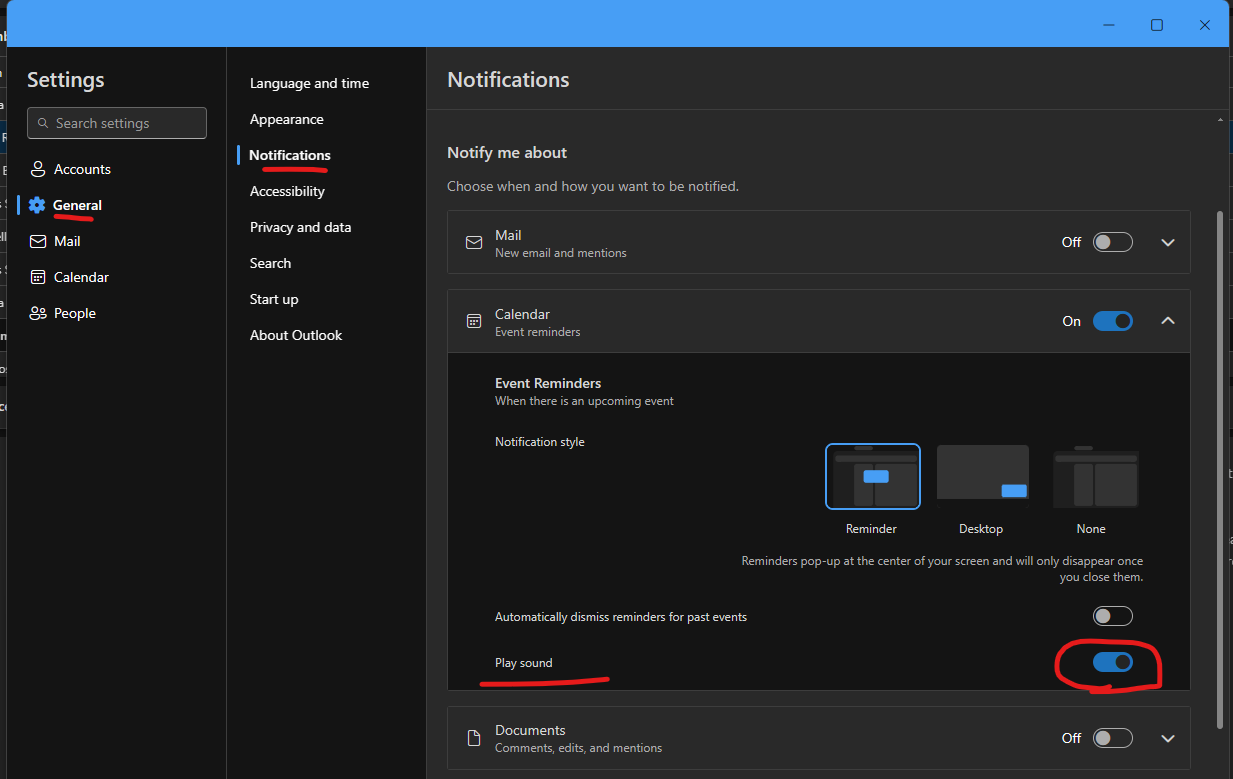Click the Play sound label
Viewport: 1233px width, 779px height.
pyautogui.click(x=523, y=663)
